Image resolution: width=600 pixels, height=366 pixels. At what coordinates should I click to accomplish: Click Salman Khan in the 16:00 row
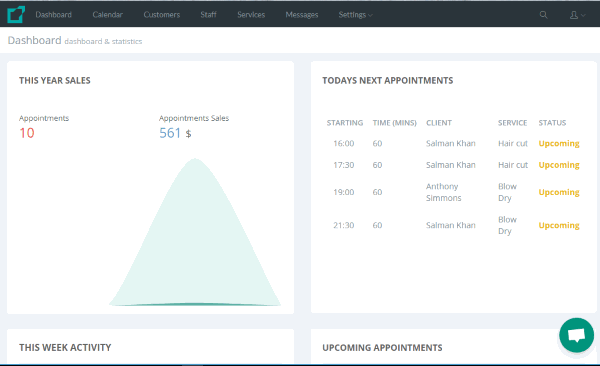tap(451, 144)
